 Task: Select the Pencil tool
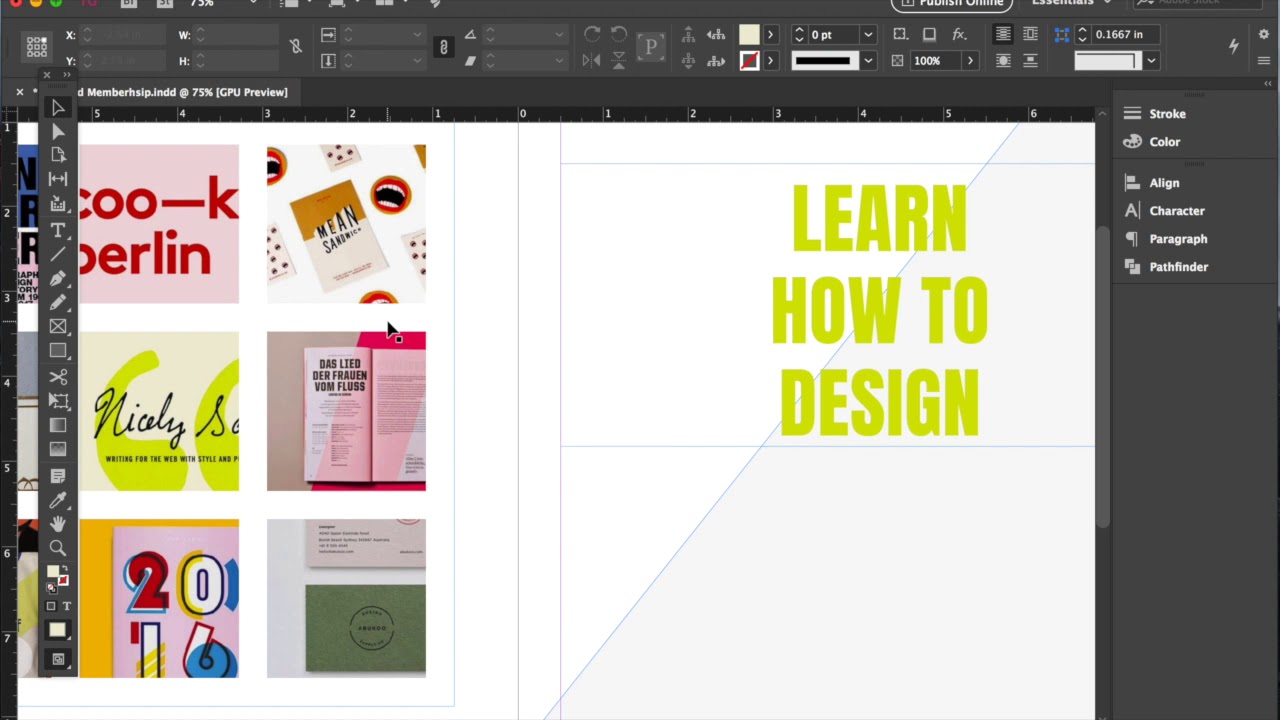[58, 302]
